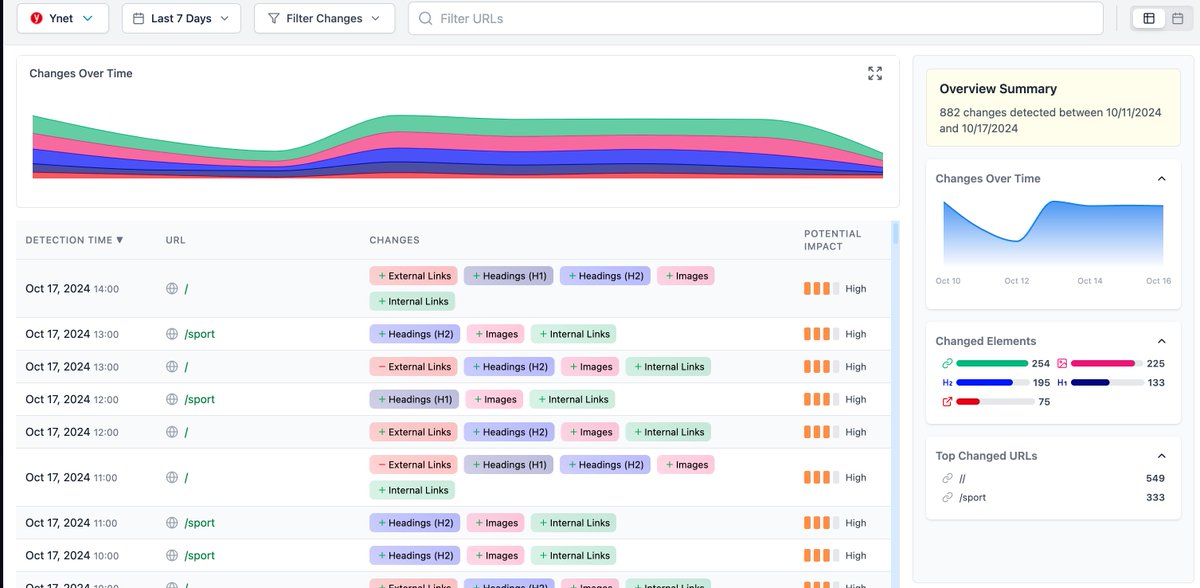Viewport: 1200px width, 588px height.
Task: Open the / URL link in the 14:00 row
Action: click(186, 289)
